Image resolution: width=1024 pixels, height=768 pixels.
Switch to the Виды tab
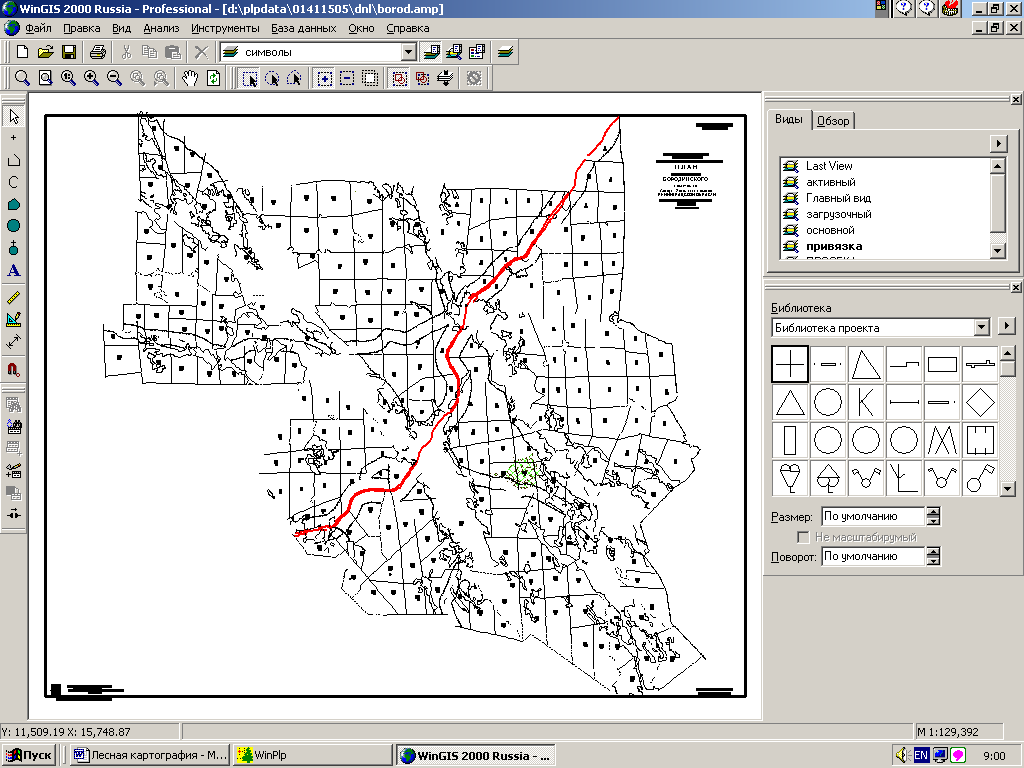(x=789, y=120)
